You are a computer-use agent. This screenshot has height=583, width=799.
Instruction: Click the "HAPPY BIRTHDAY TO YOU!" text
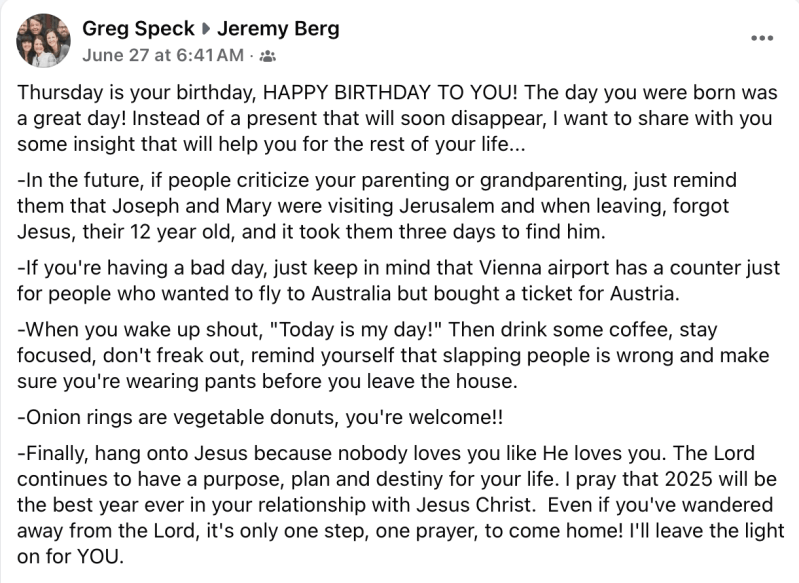click(x=393, y=92)
